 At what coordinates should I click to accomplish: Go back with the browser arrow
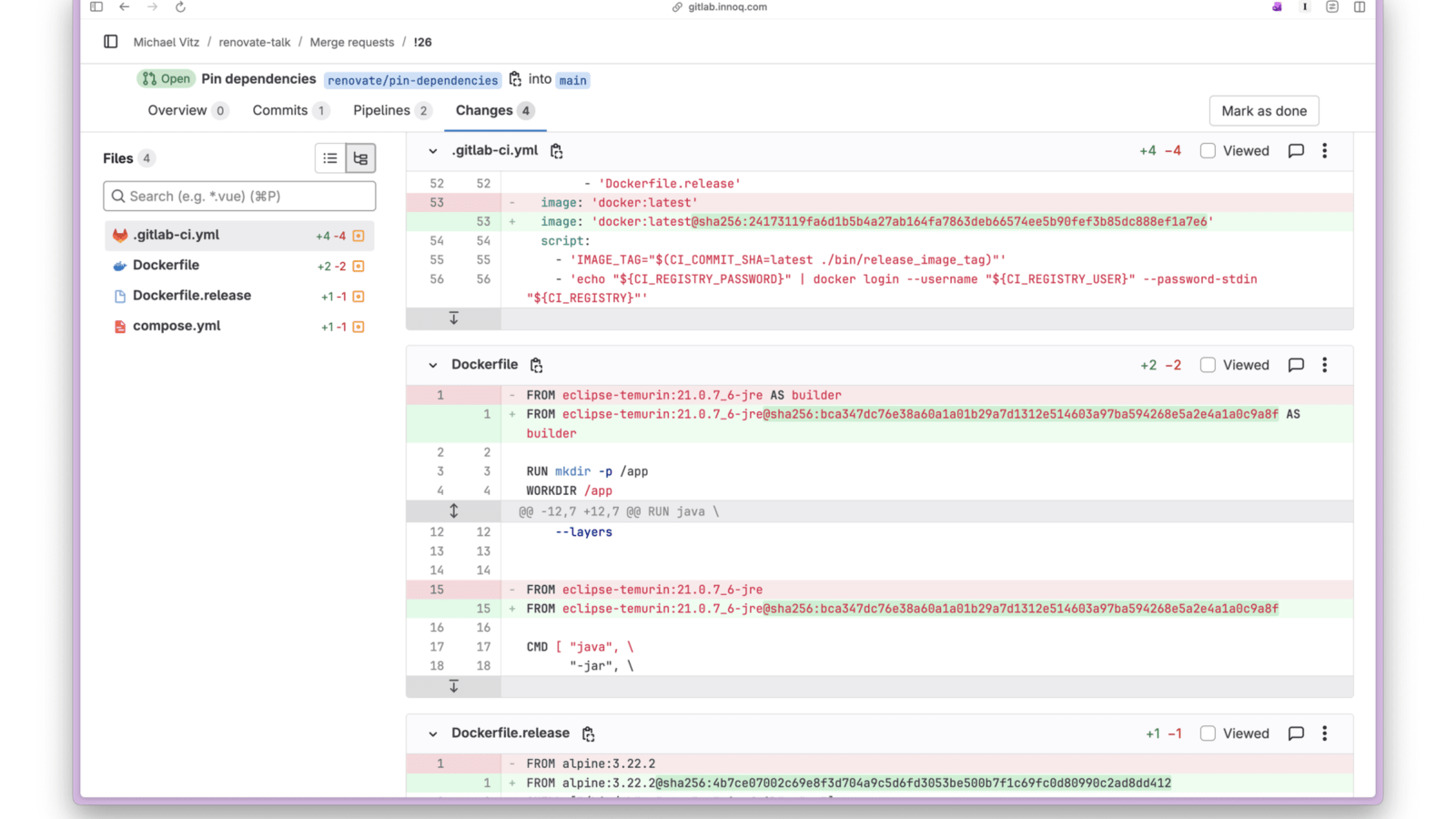click(x=125, y=7)
